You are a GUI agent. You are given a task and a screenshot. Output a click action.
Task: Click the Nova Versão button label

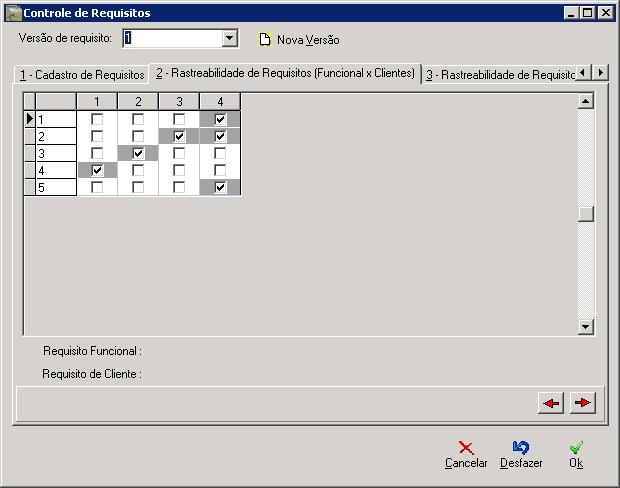tap(308, 40)
